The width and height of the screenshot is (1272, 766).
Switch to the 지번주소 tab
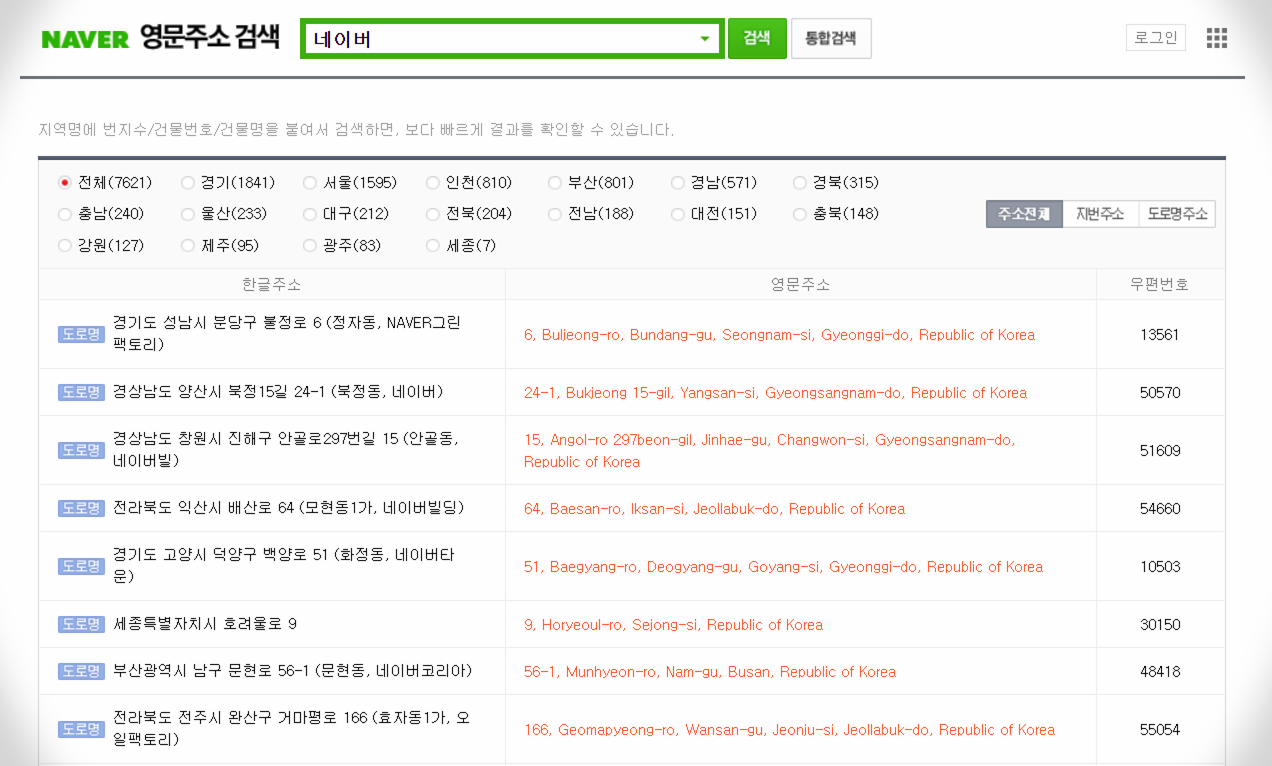point(1100,214)
